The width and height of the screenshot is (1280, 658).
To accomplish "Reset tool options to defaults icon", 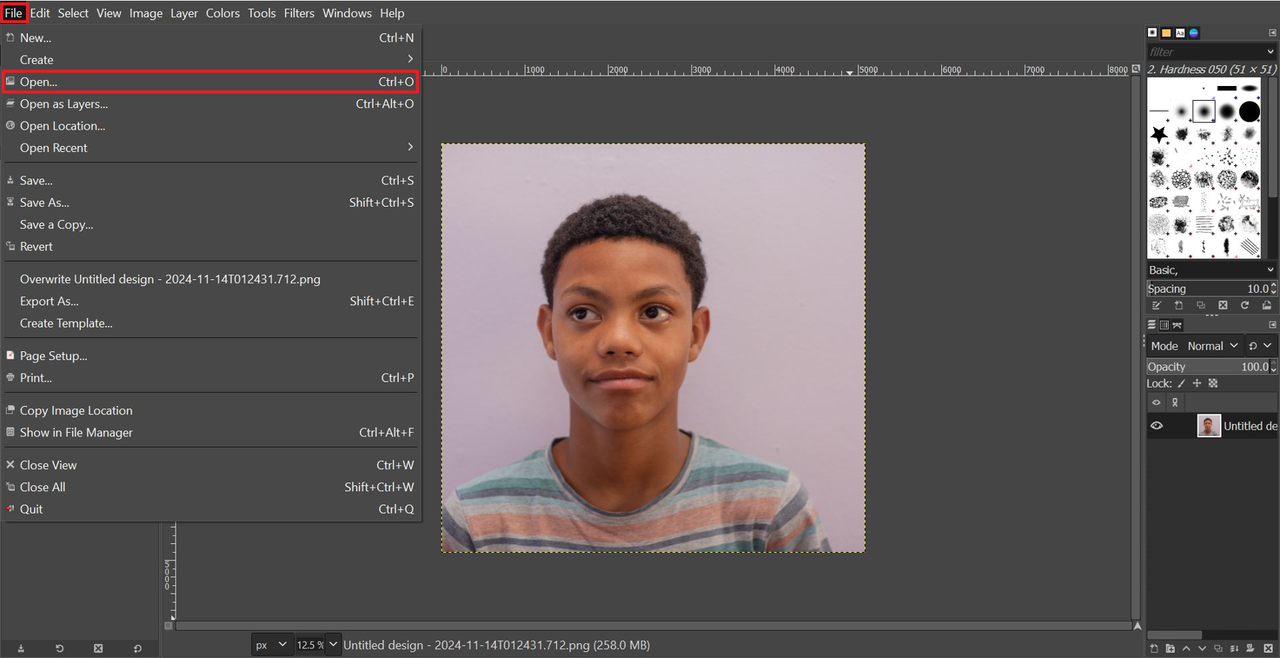I will tap(137, 649).
